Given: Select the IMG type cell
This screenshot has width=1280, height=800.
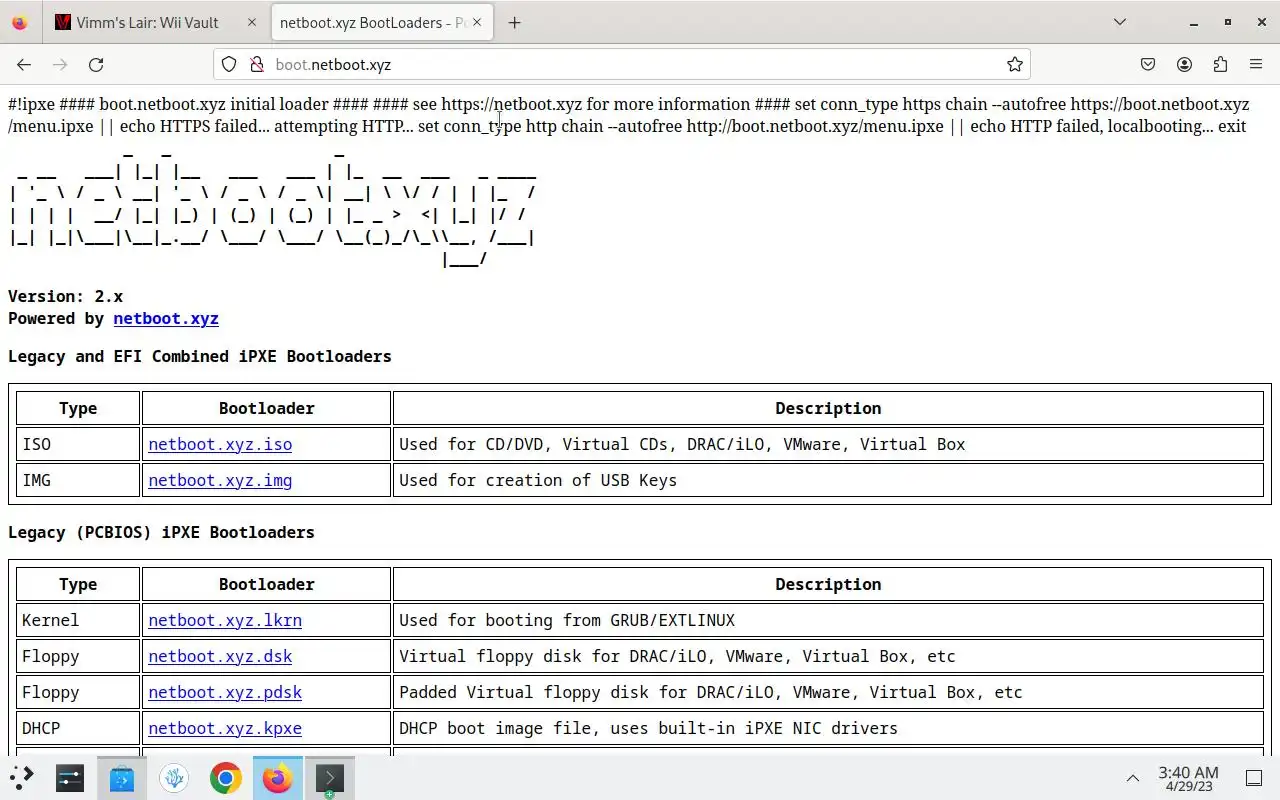Looking at the screenshot, I should (x=78, y=480).
